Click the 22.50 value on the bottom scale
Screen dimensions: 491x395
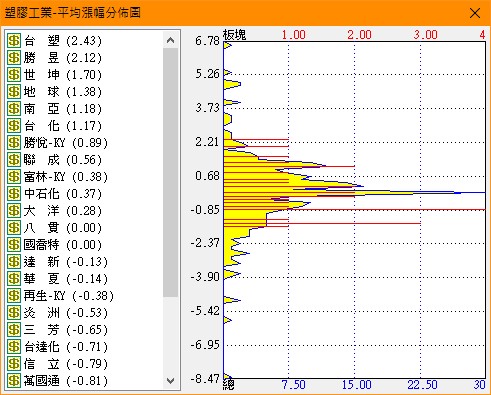tap(422, 384)
